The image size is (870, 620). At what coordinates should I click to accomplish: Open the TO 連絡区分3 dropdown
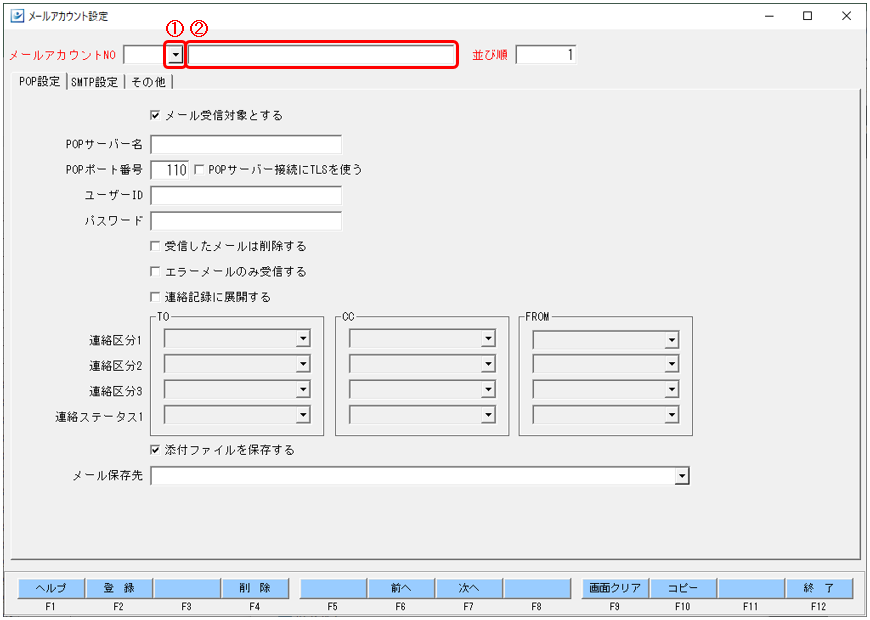pyautogui.click(x=303, y=390)
